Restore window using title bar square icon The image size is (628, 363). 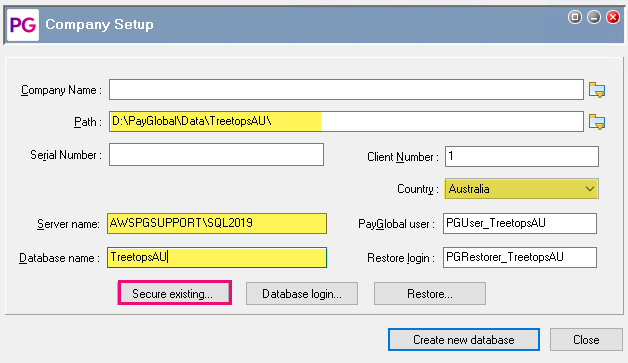click(575, 17)
